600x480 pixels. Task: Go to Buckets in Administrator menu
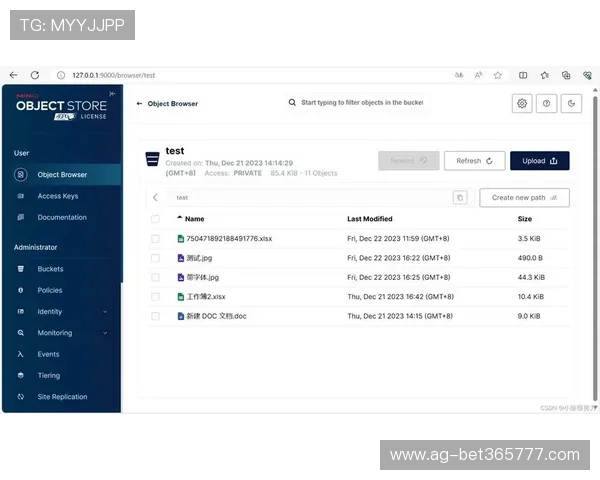50,269
